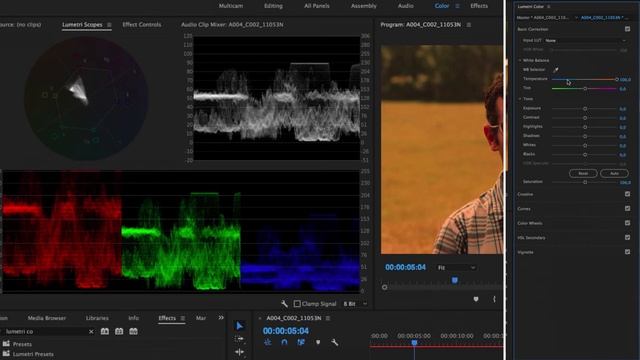Open Audio Clip Mixer tab
640x360 pixels.
pos(232,24)
